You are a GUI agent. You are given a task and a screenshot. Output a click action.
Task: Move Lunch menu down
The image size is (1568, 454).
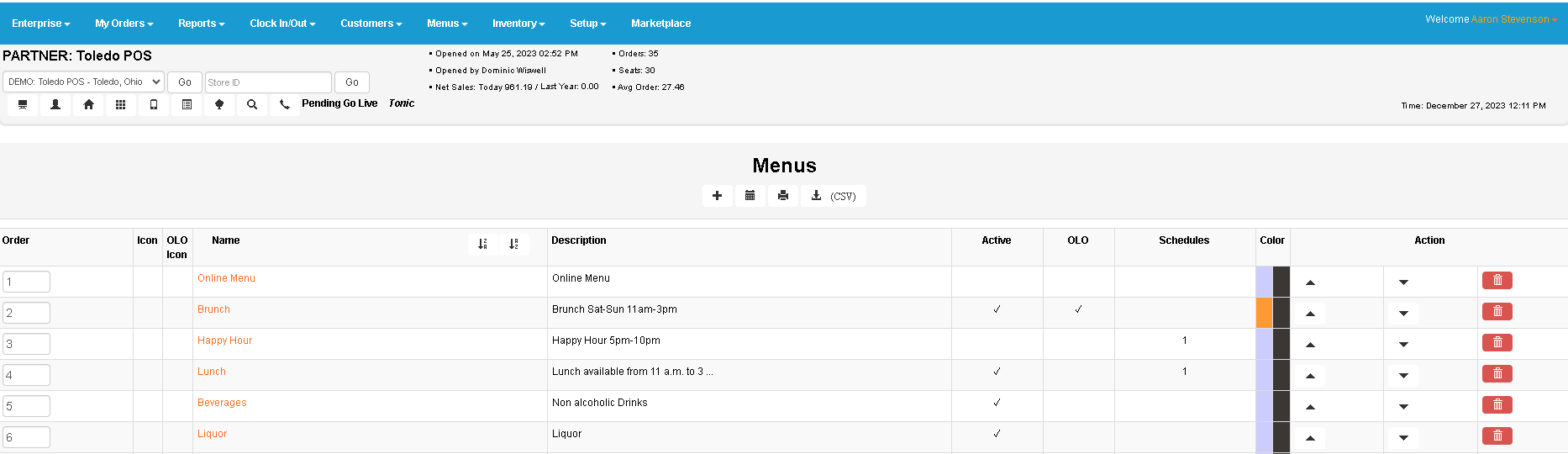click(x=1403, y=376)
